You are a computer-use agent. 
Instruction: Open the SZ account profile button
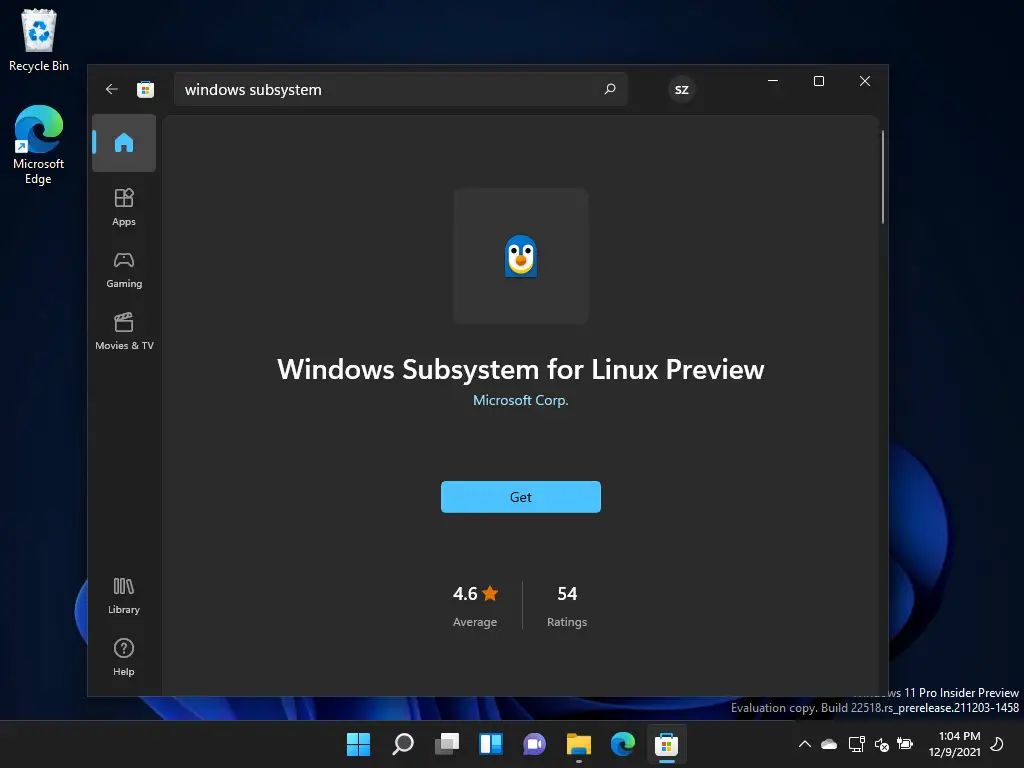click(x=681, y=89)
